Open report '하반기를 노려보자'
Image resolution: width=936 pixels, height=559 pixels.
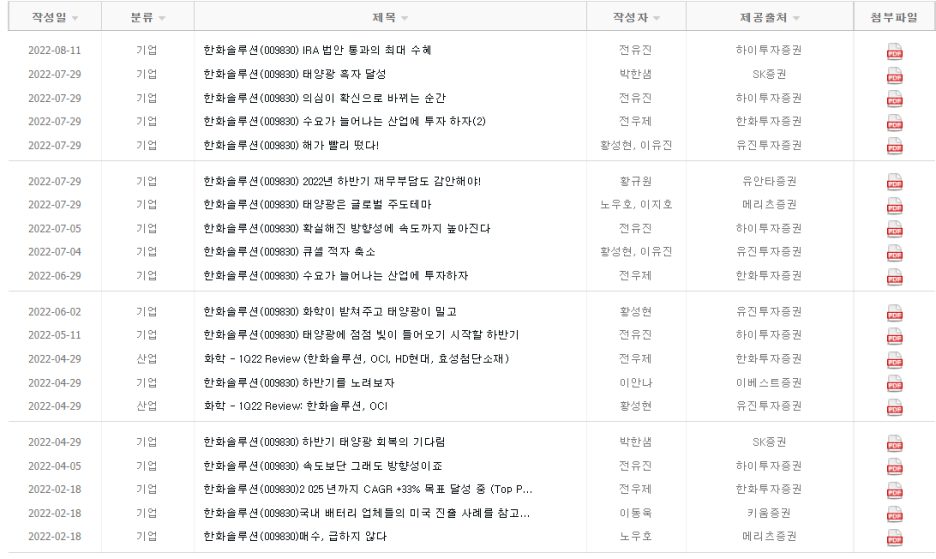[298, 383]
